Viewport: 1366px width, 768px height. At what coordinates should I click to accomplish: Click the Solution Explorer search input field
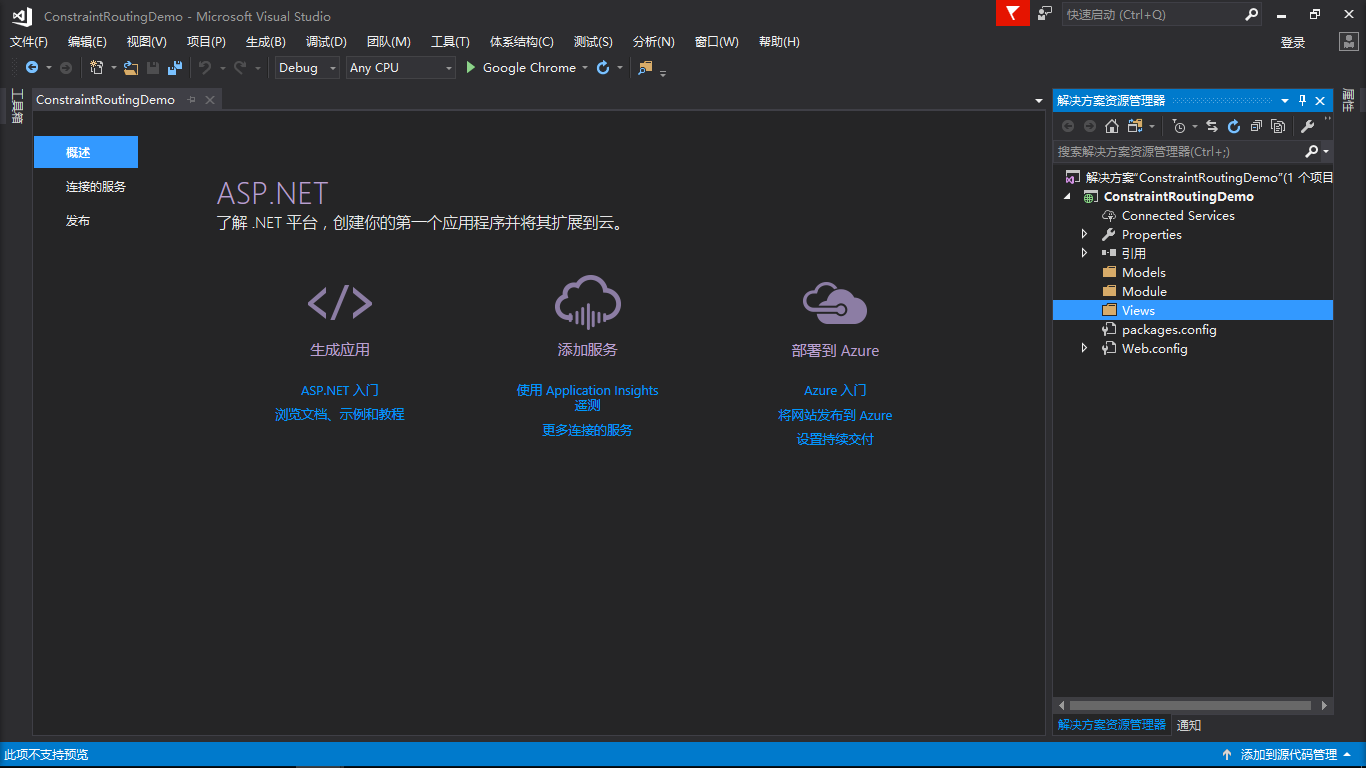[1178, 151]
